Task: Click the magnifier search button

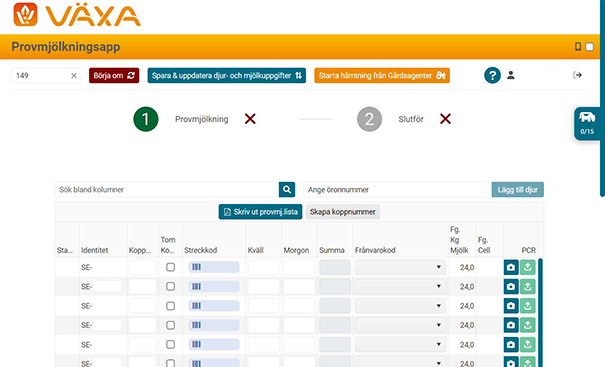Action: tap(287, 189)
